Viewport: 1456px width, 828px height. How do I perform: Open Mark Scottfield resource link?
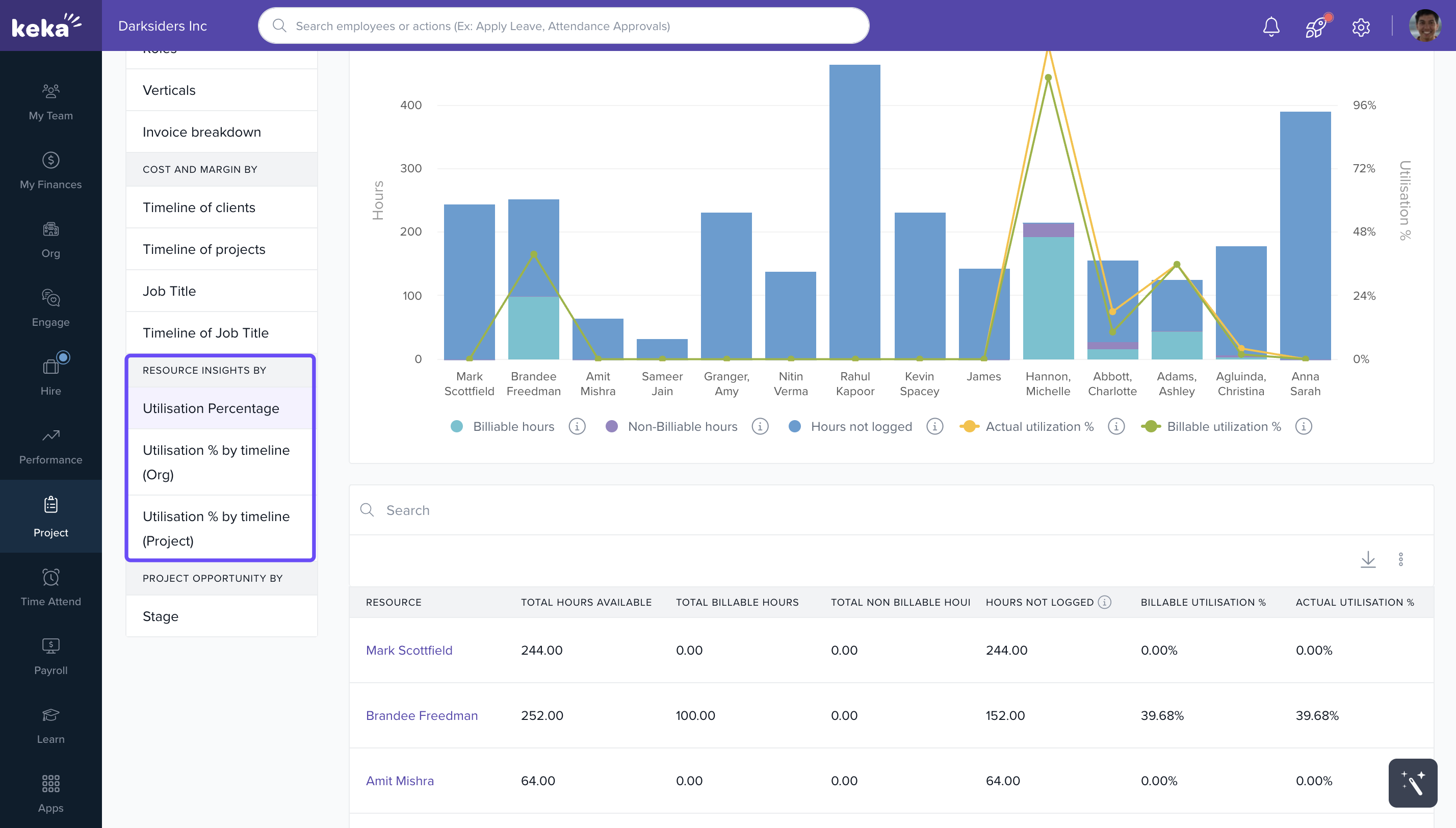tap(409, 650)
